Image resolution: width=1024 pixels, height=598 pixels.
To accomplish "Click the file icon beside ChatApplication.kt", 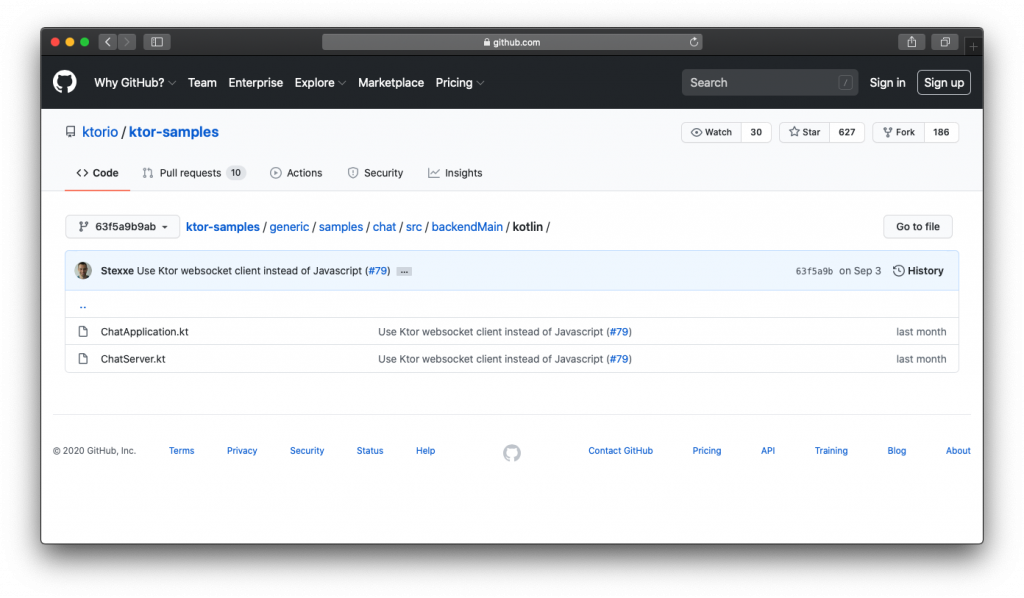I will pos(83,332).
